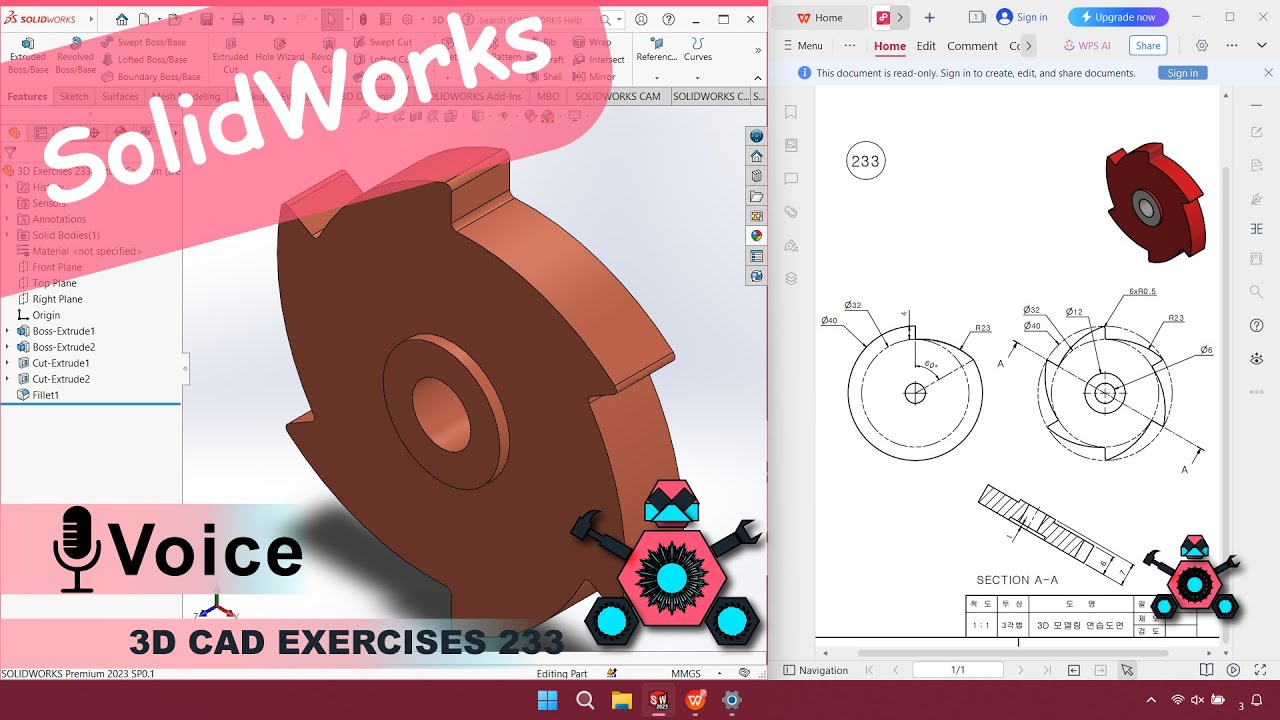The height and width of the screenshot is (720, 1280).
Task: Expand more WPS ribbon tabs chevron
Action: click(1029, 46)
